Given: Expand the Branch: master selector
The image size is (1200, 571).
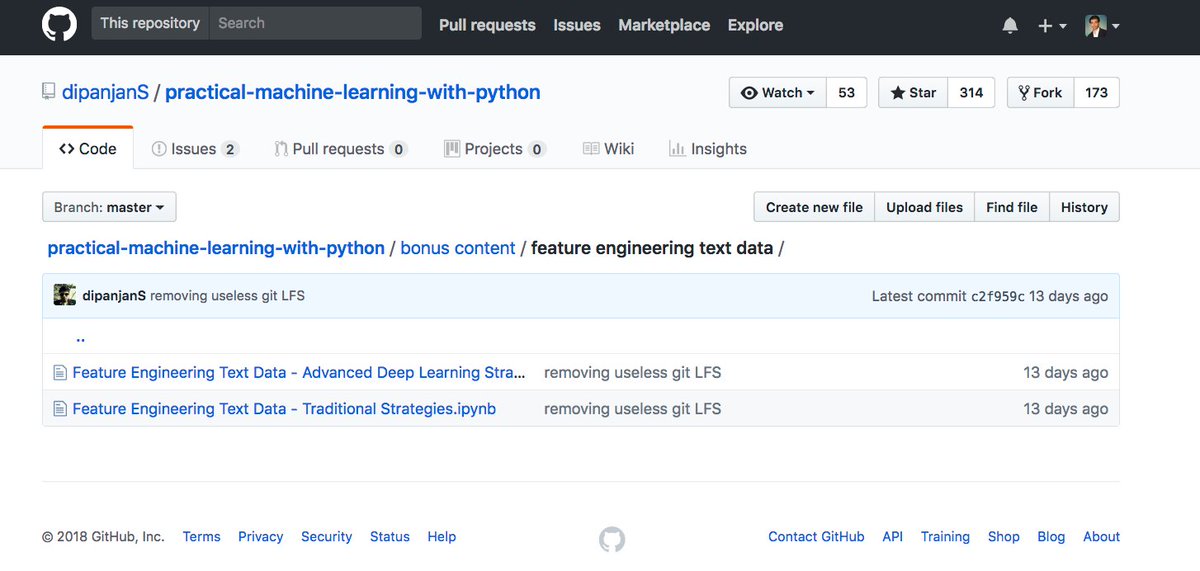Looking at the screenshot, I should pos(109,207).
